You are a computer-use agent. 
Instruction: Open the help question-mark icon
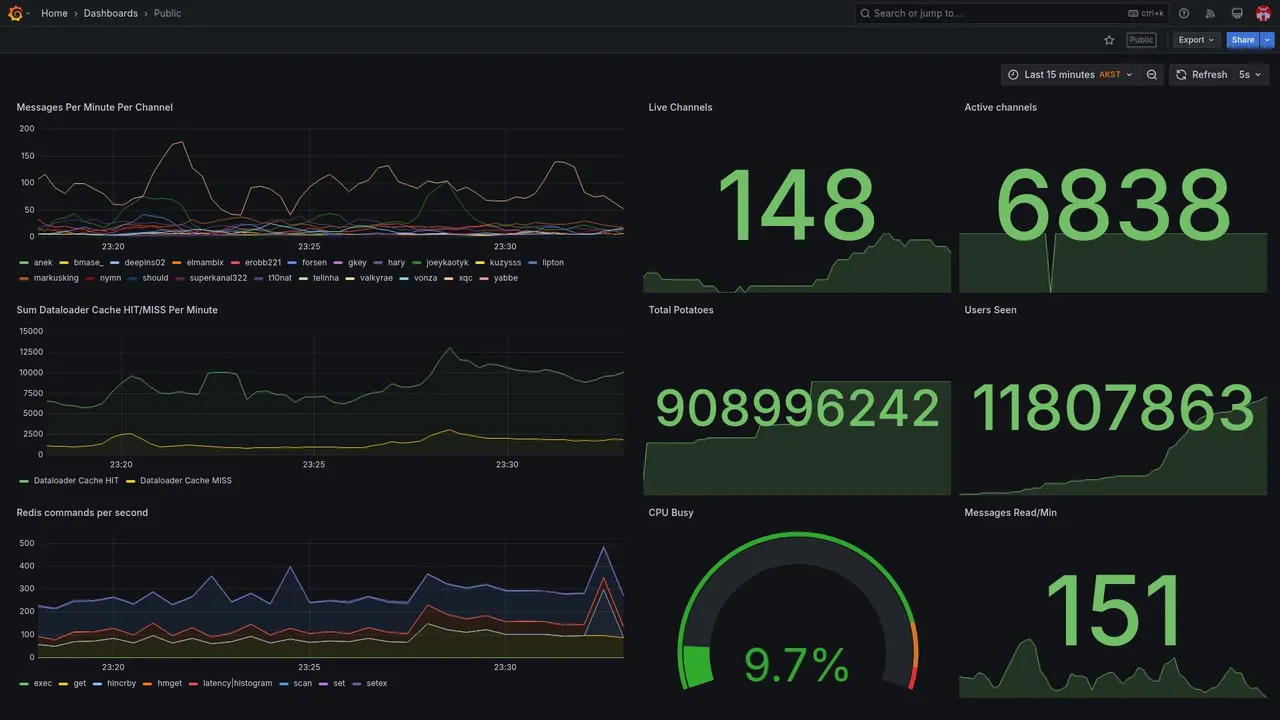[x=1184, y=14]
